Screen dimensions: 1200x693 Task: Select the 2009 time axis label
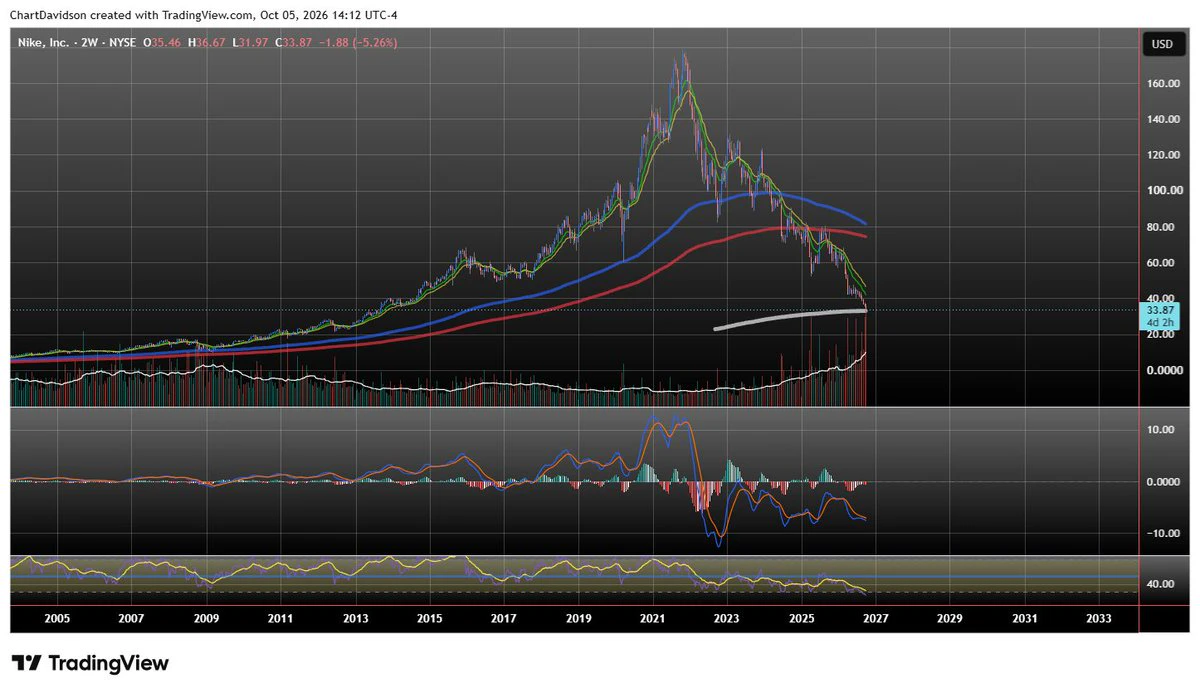[206, 620]
